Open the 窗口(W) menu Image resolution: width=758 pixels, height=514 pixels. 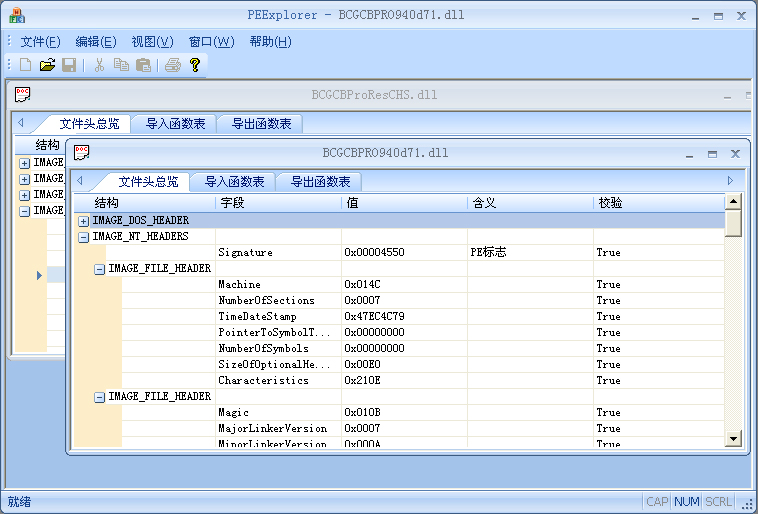coord(211,42)
